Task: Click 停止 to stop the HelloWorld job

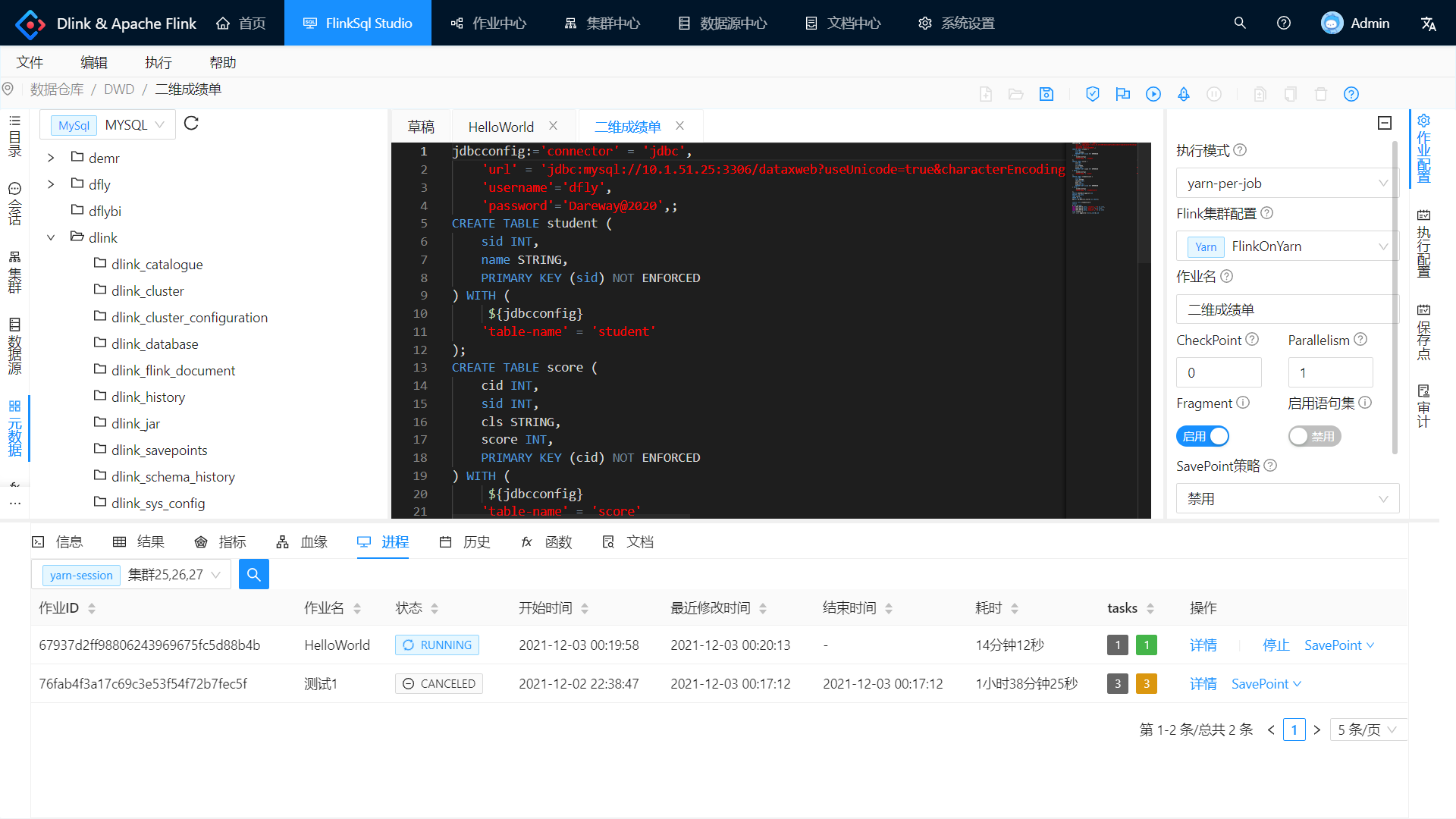Action: tap(1276, 645)
